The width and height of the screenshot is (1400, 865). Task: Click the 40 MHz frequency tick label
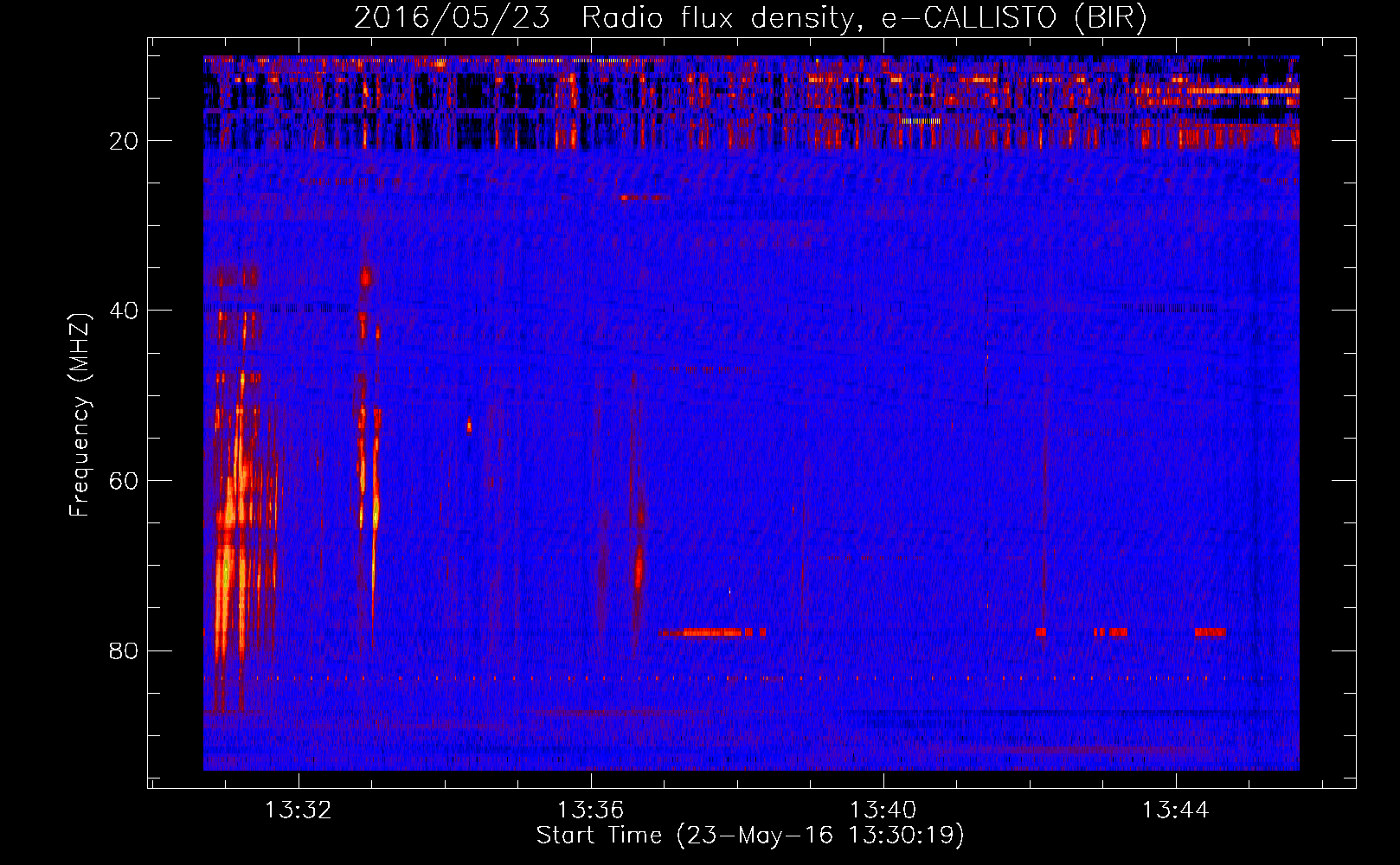click(125, 310)
